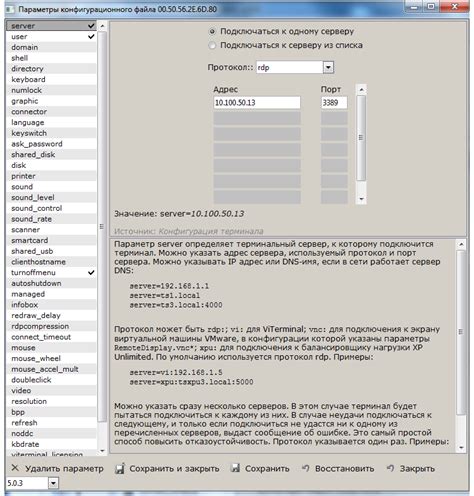Select the autoshutdown parameter
474x496 pixels.
(52, 283)
